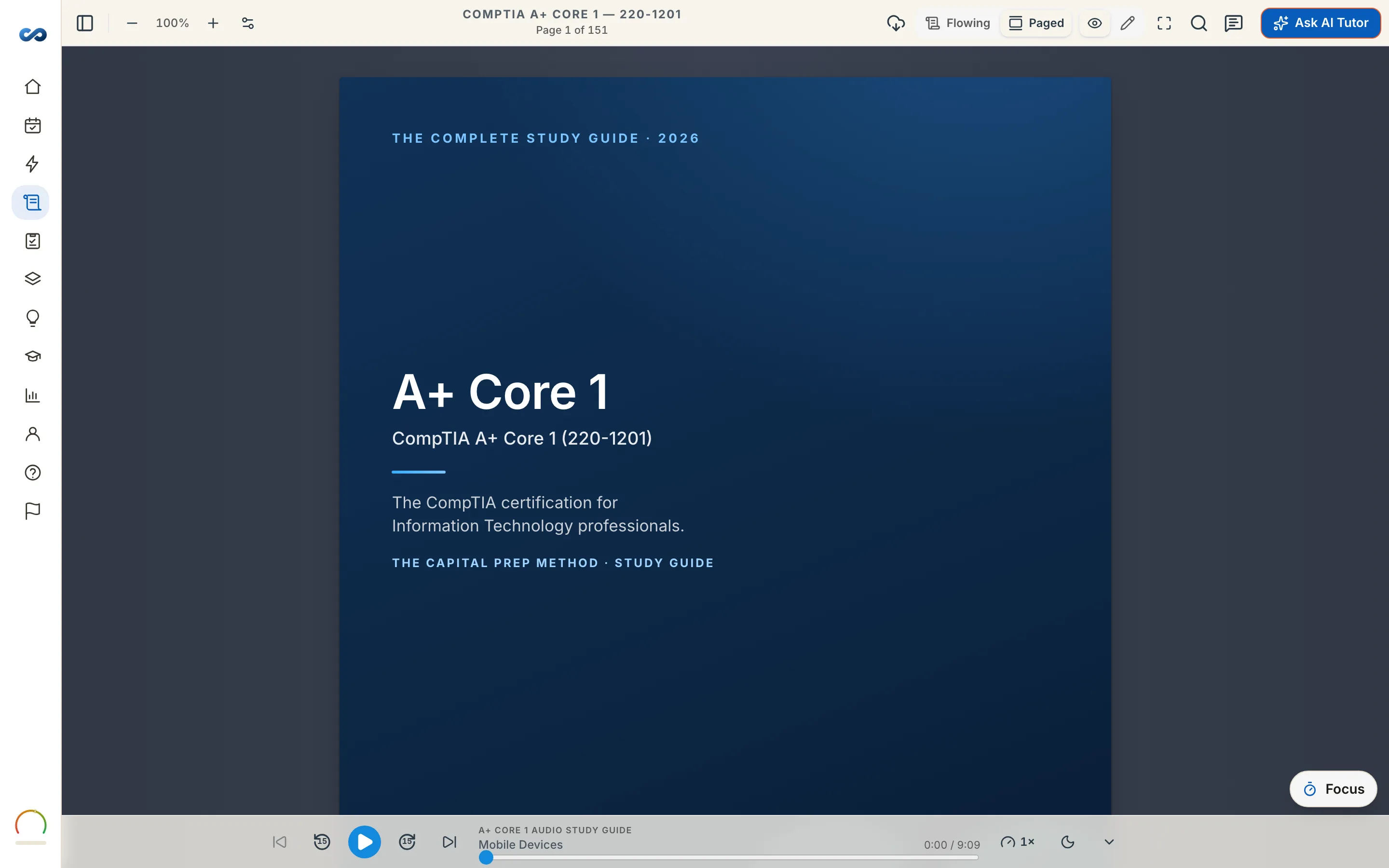Click the infinity app logo

click(x=33, y=35)
